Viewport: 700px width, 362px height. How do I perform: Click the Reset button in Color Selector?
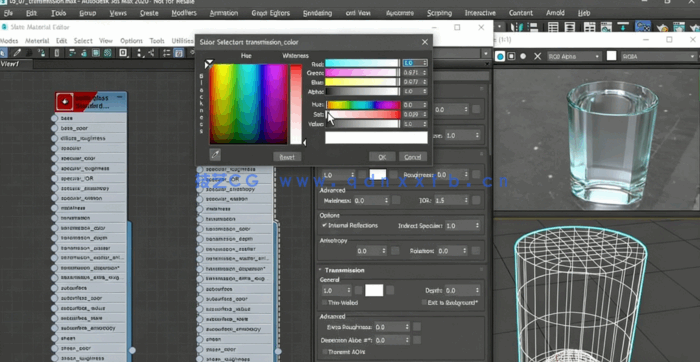click(287, 157)
